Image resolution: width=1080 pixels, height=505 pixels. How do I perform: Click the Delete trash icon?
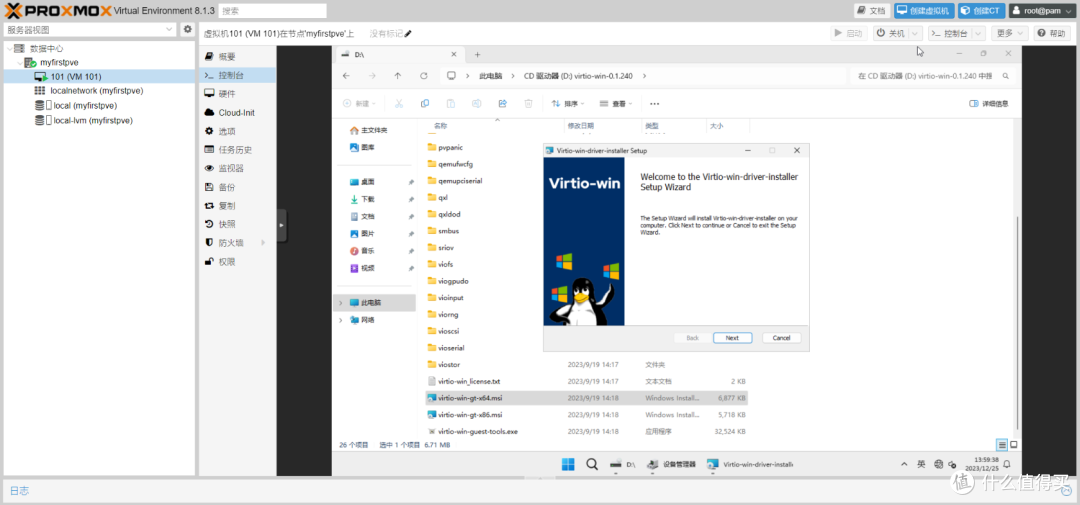(528, 103)
